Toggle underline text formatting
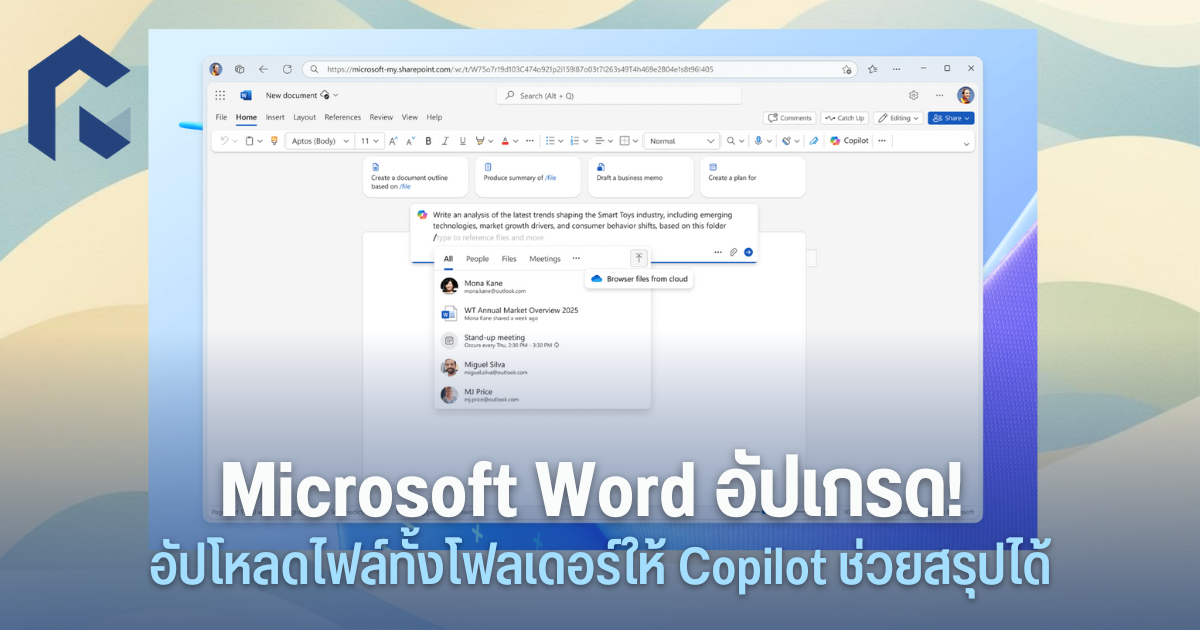The height and width of the screenshot is (630, 1200). pos(462,141)
